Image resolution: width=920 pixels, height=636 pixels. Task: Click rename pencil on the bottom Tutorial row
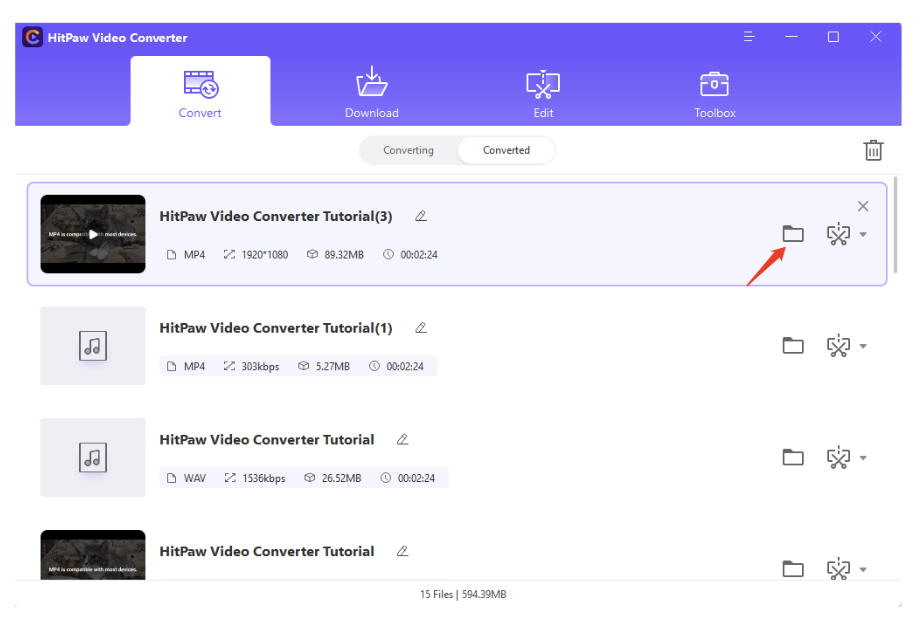(x=402, y=551)
